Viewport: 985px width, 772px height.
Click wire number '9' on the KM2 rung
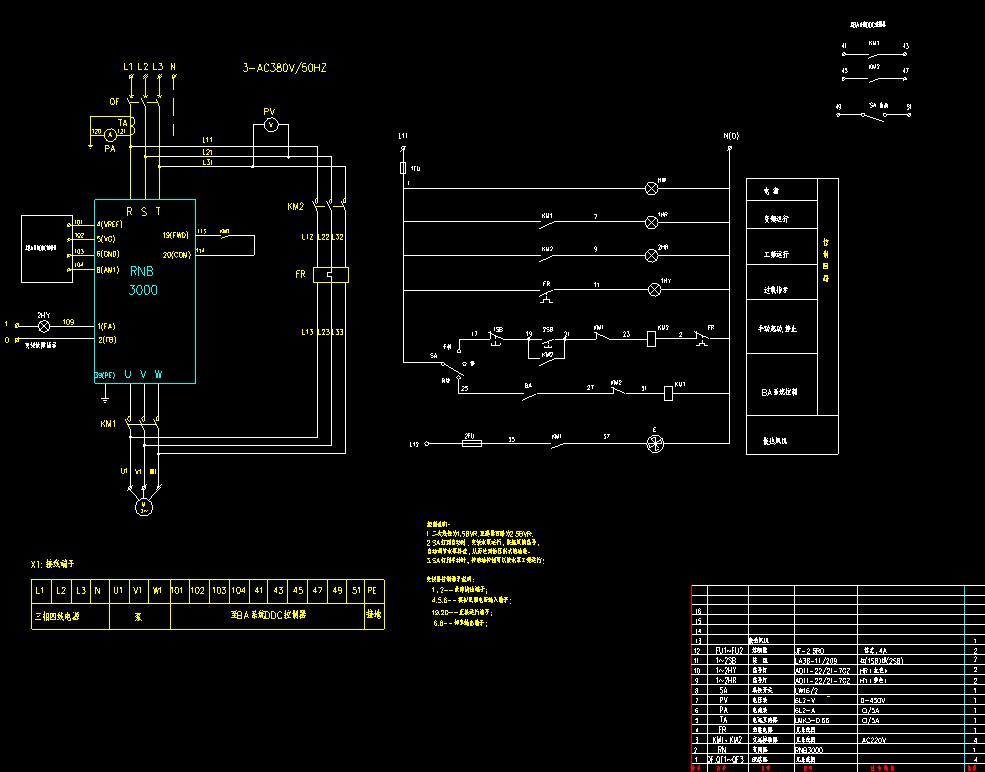tap(596, 249)
